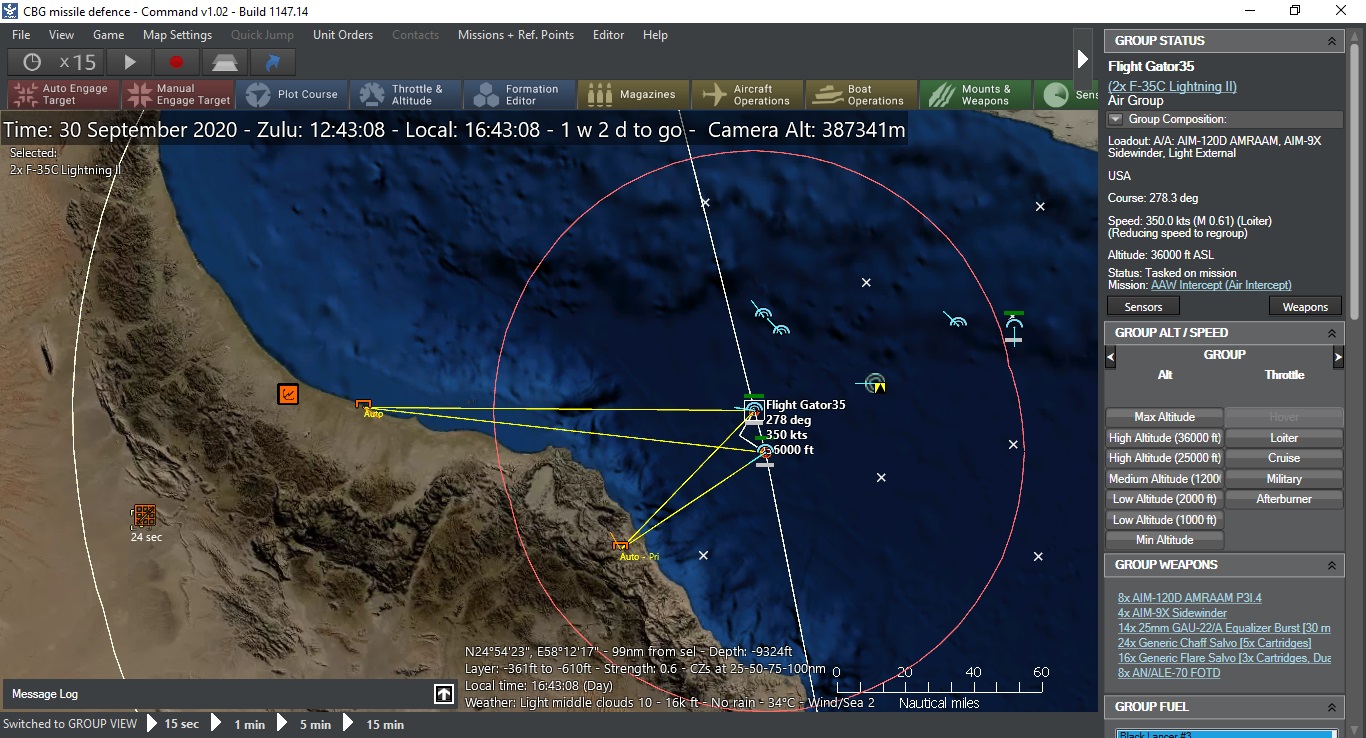This screenshot has width=1366, height=738.
Task: Set throttle to Loiter
Action: [1284, 438]
